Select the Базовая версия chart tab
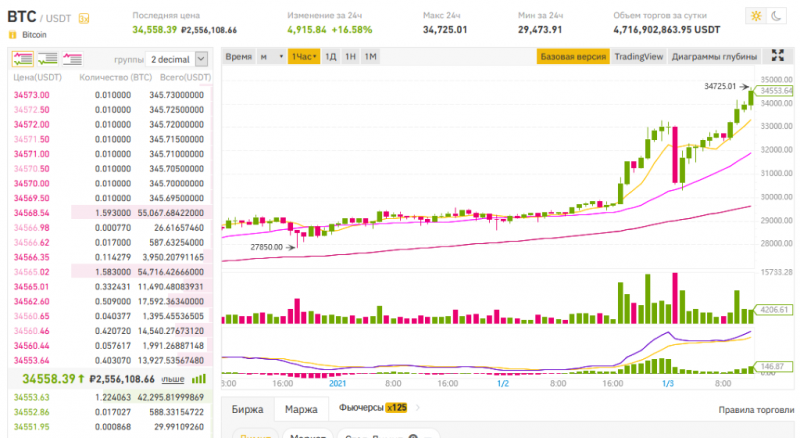 pyautogui.click(x=573, y=57)
